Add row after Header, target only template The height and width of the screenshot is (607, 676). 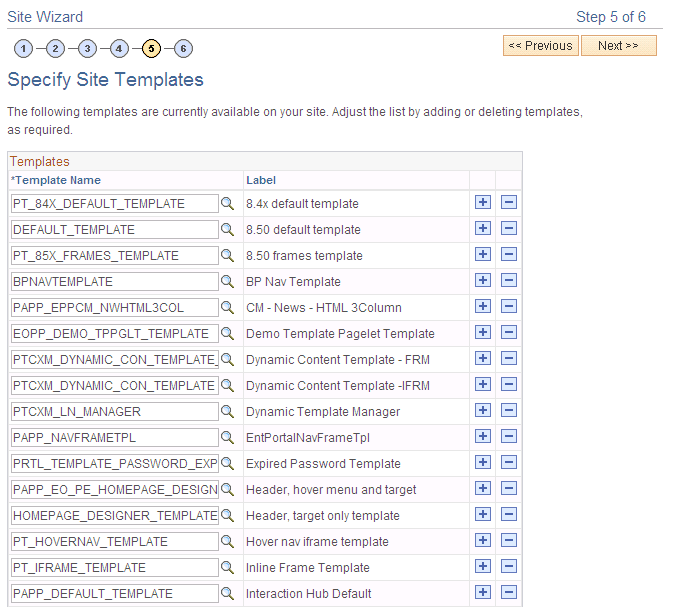coord(483,514)
